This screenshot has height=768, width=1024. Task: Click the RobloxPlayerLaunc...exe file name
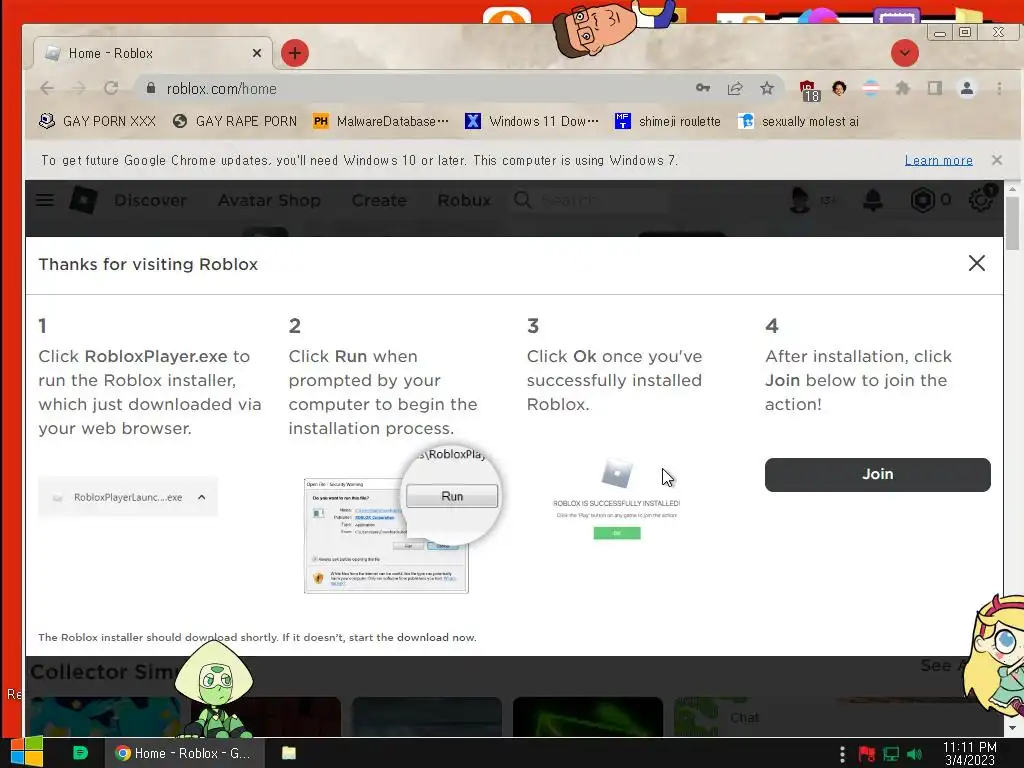128,498
